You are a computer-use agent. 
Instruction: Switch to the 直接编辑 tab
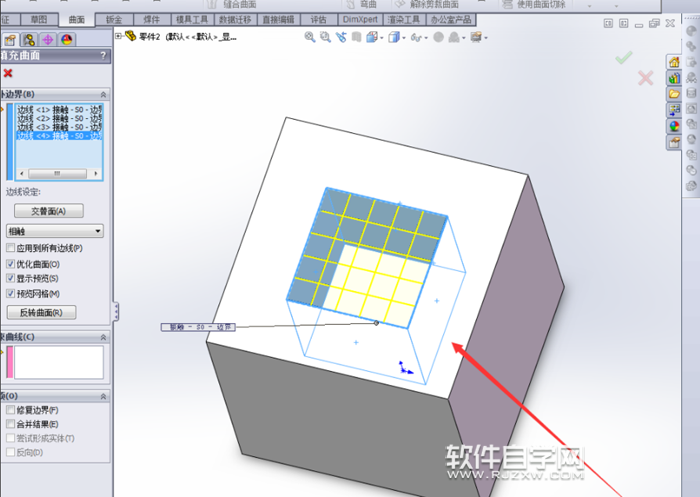point(278,20)
